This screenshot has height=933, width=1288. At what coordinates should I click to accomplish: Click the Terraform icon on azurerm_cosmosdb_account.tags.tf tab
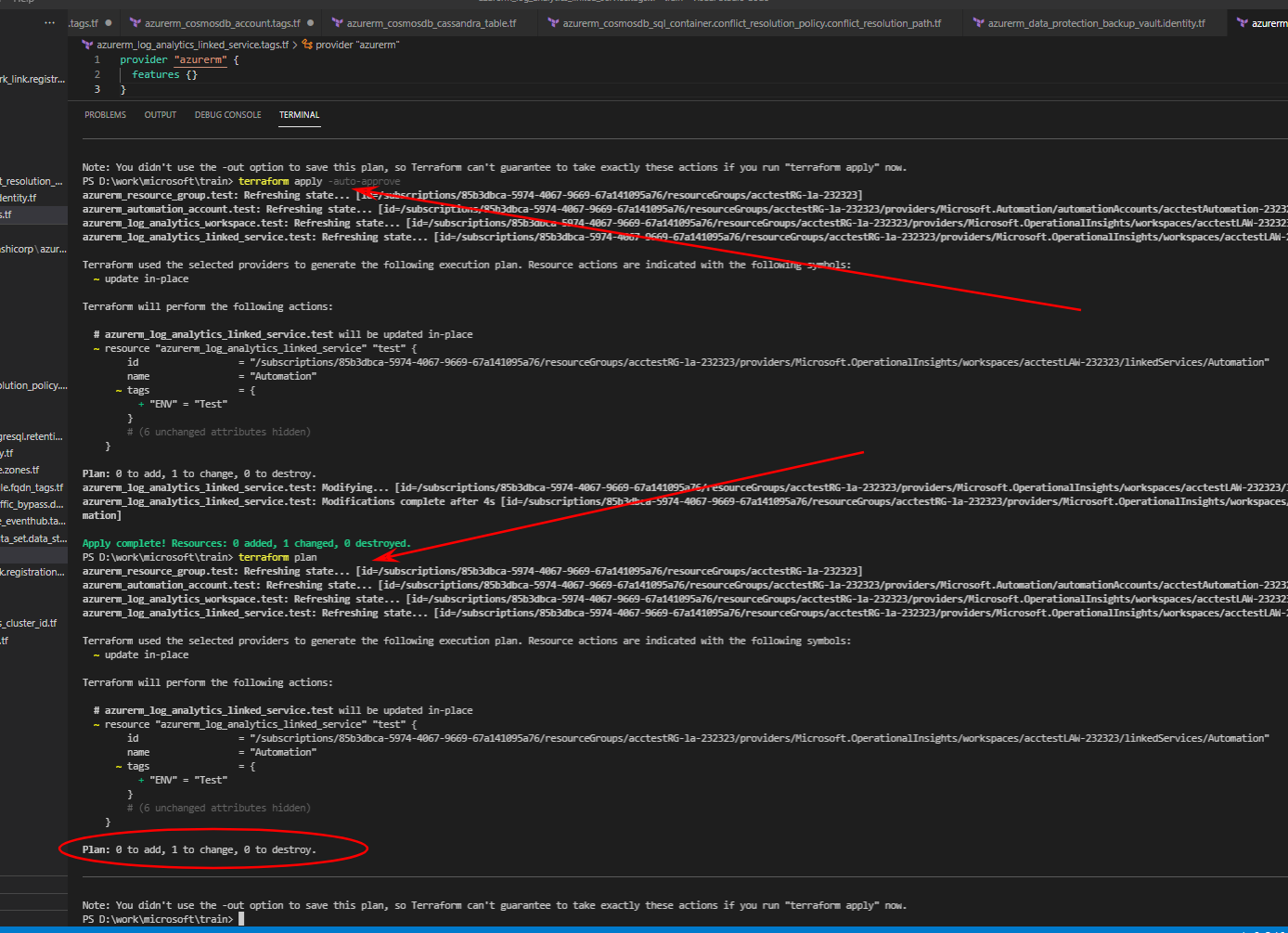[x=133, y=23]
